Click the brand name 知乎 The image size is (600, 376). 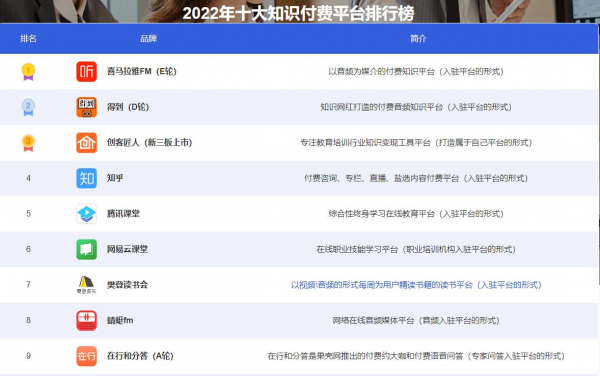(115, 178)
